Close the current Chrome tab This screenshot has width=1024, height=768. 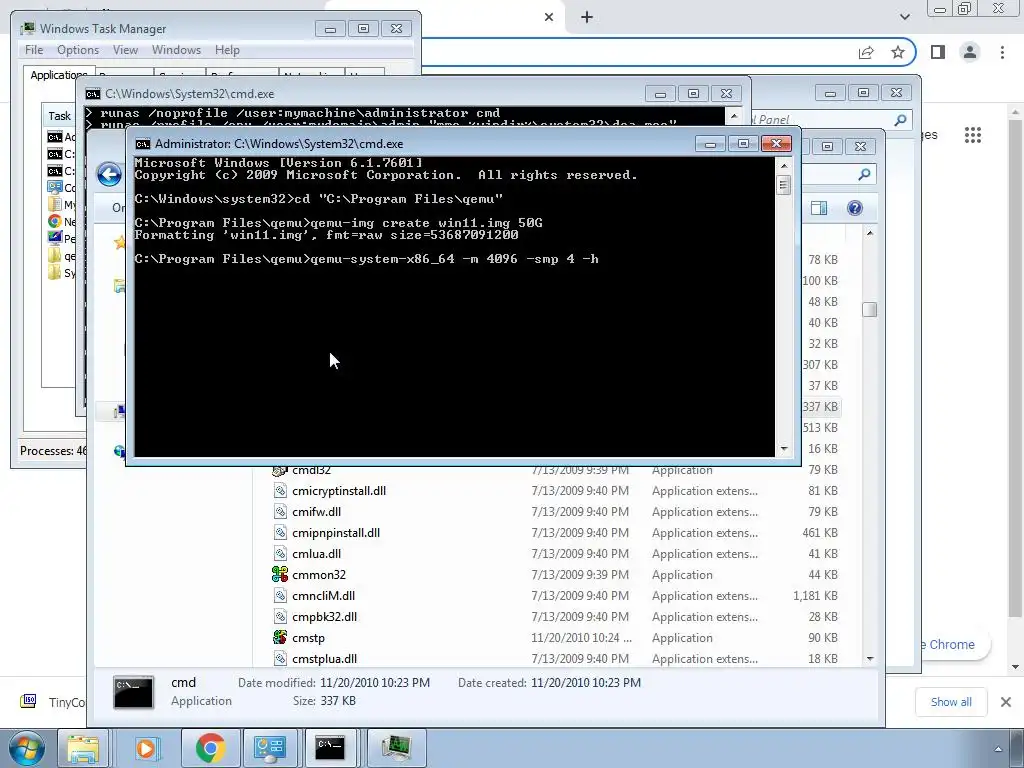click(x=549, y=17)
